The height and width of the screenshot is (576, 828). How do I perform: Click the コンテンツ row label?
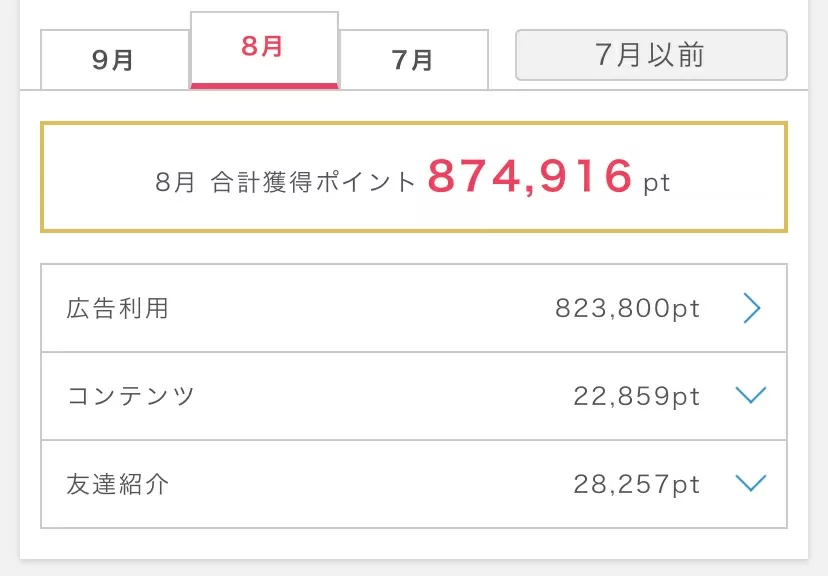click(x=131, y=395)
